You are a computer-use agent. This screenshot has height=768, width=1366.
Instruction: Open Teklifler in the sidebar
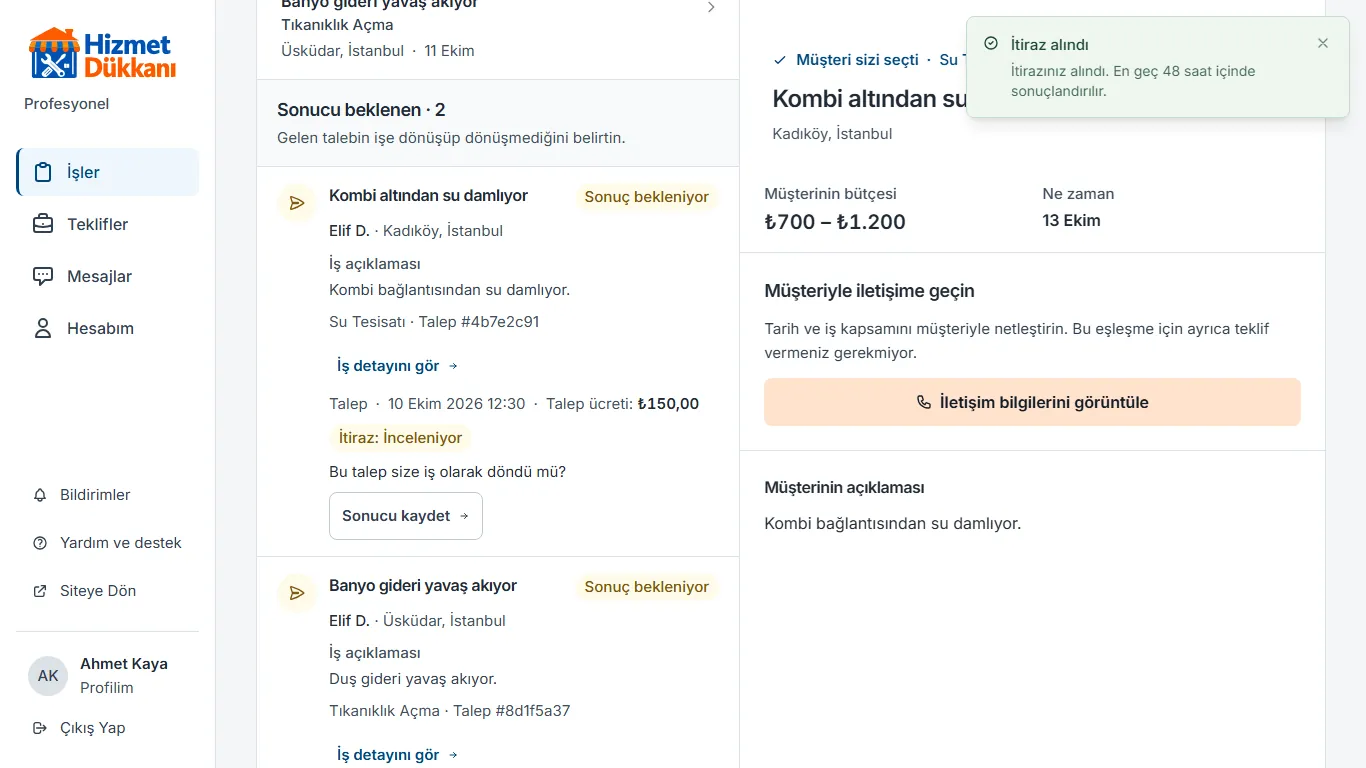pos(107,224)
